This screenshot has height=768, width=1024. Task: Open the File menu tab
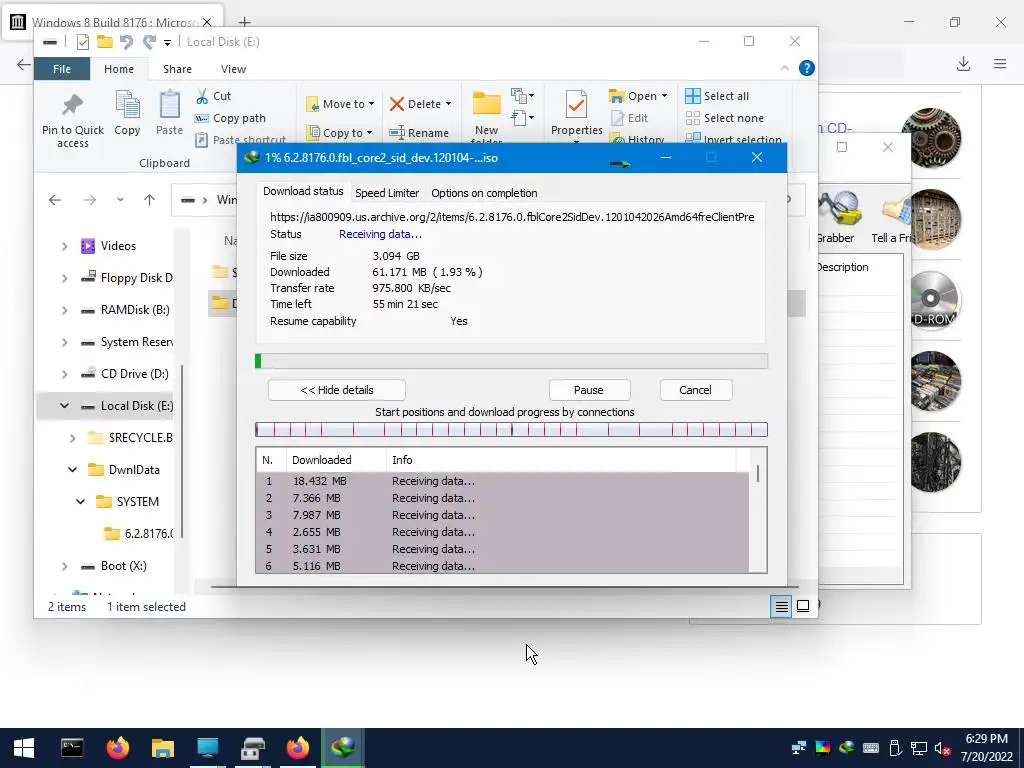coord(62,69)
